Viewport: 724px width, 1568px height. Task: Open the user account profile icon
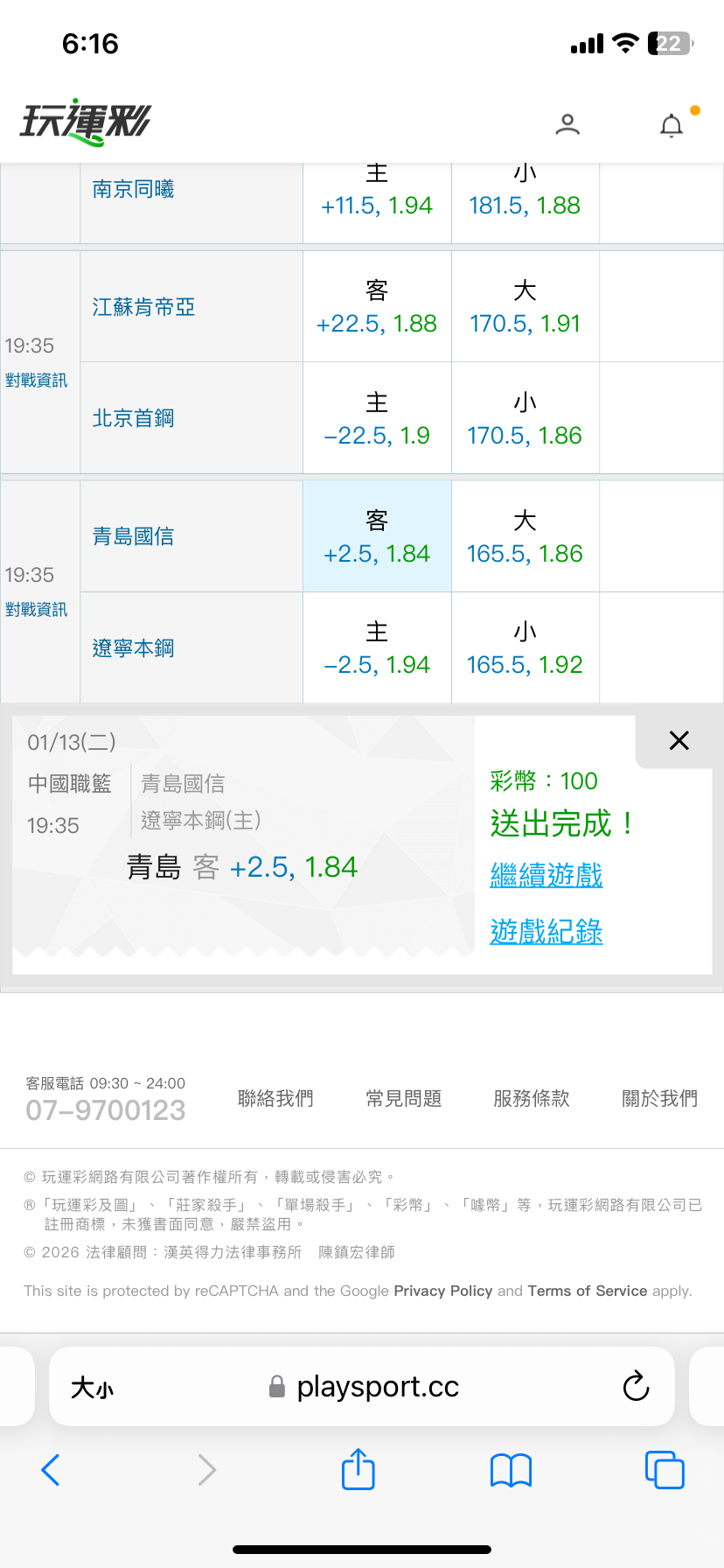[567, 124]
